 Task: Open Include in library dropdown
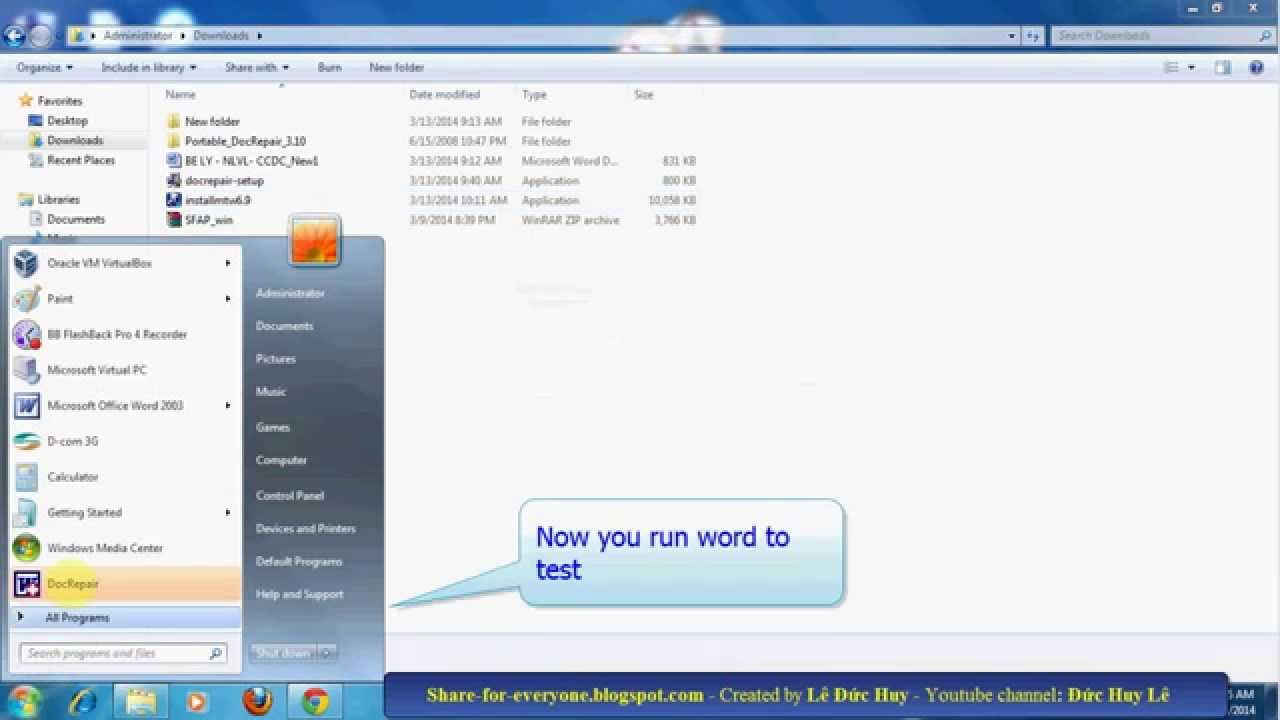149,68
